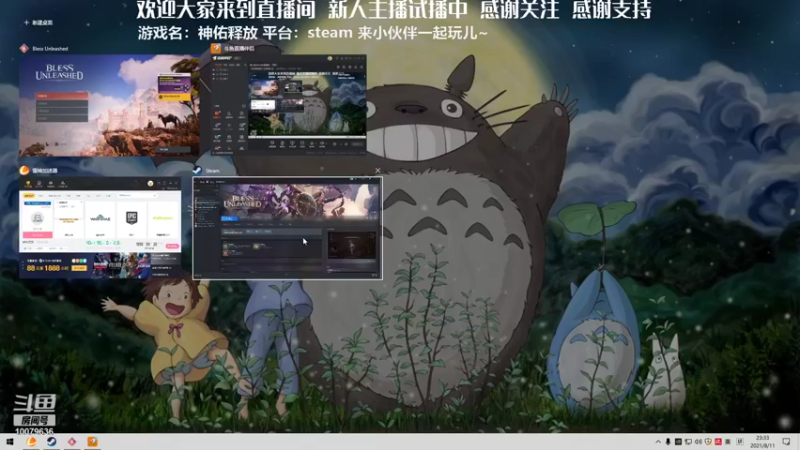
Task: Click the red square tray icon
Action: [718, 442]
